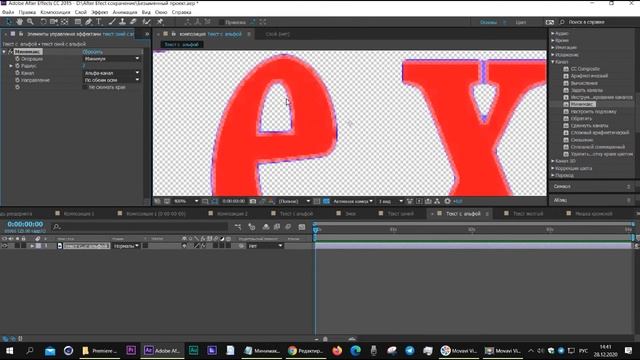
Task: Select the Clone Stamp tool
Action: coord(122,22)
